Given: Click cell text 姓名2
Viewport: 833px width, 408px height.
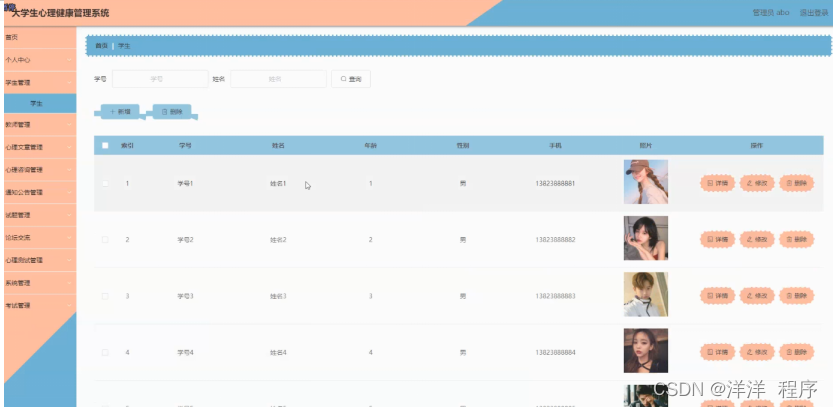Looking at the screenshot, I should pyautogui.click(x=278, y=240).
